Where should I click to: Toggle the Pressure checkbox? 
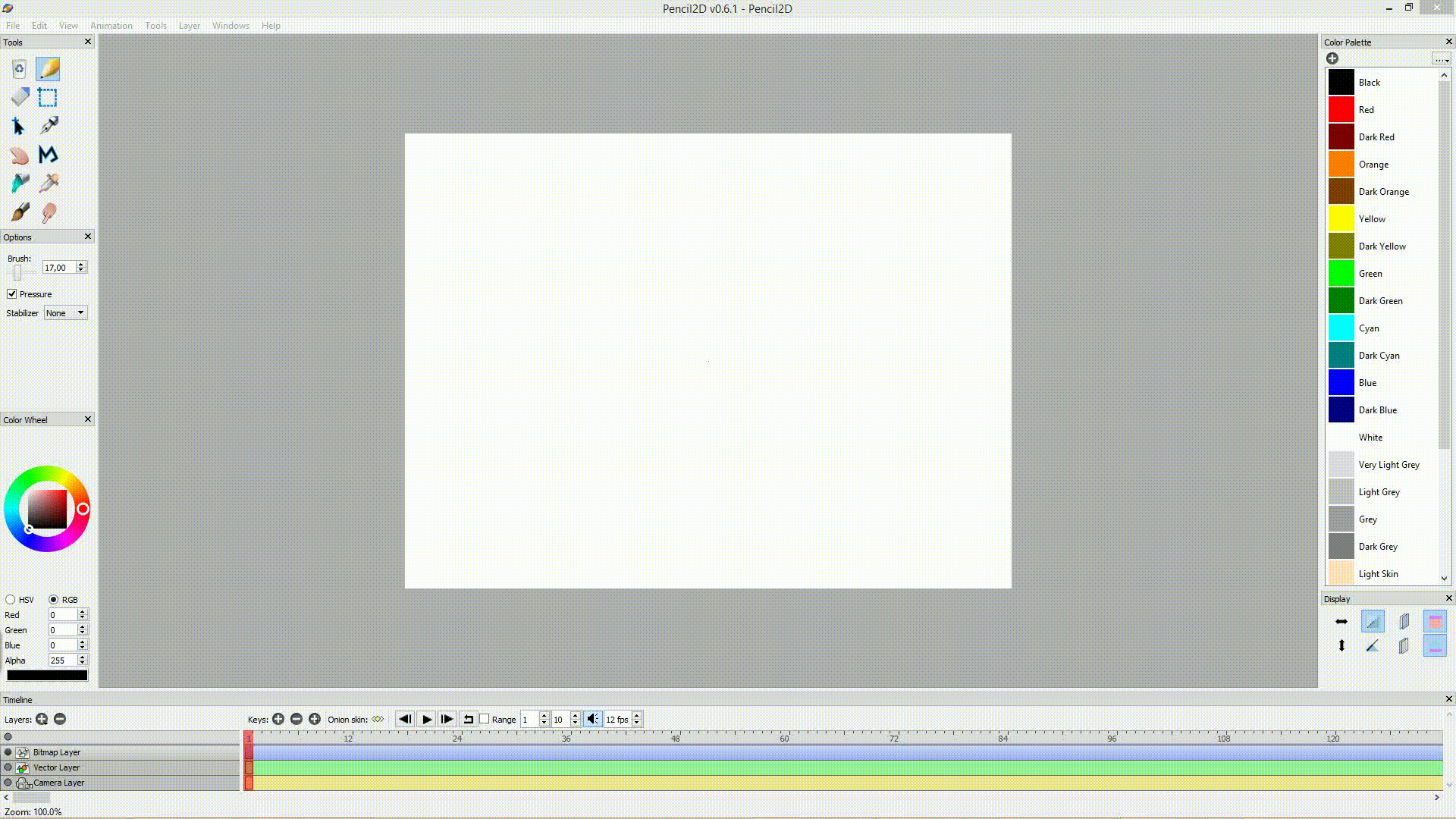click(x=12, y=293)
